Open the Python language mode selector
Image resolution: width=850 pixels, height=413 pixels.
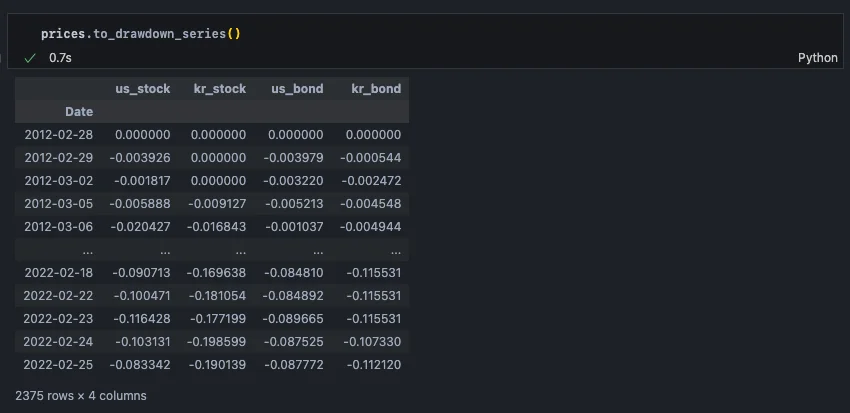click(x=817, y=58)
